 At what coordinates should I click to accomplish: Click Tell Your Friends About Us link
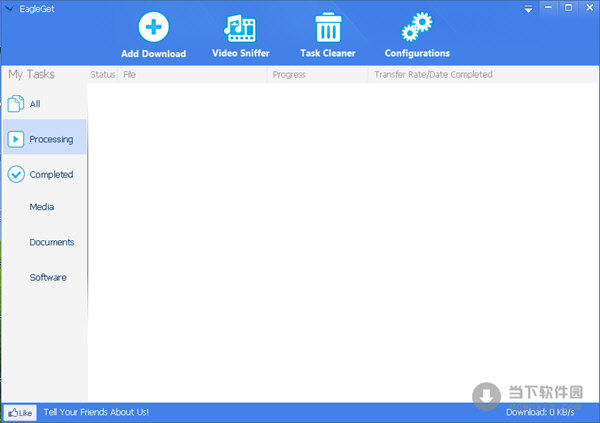96,412
